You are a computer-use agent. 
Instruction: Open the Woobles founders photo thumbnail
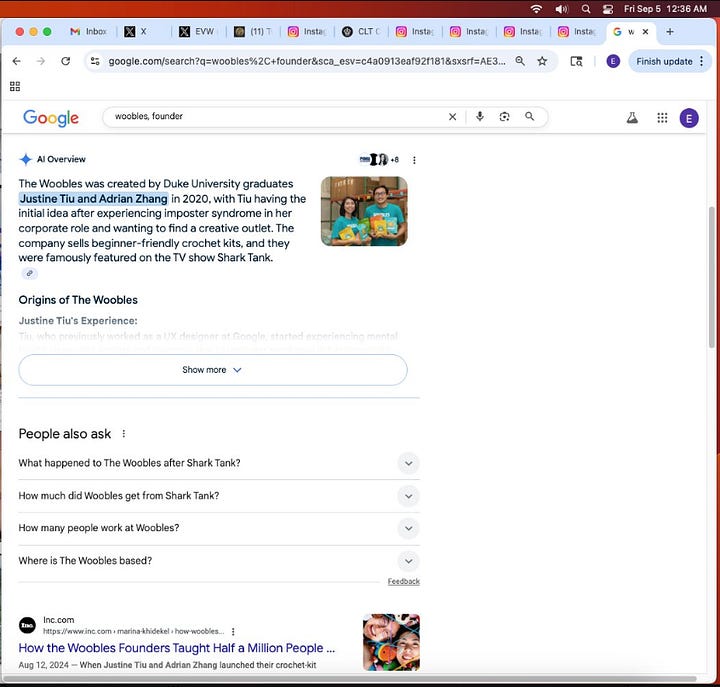364,211
